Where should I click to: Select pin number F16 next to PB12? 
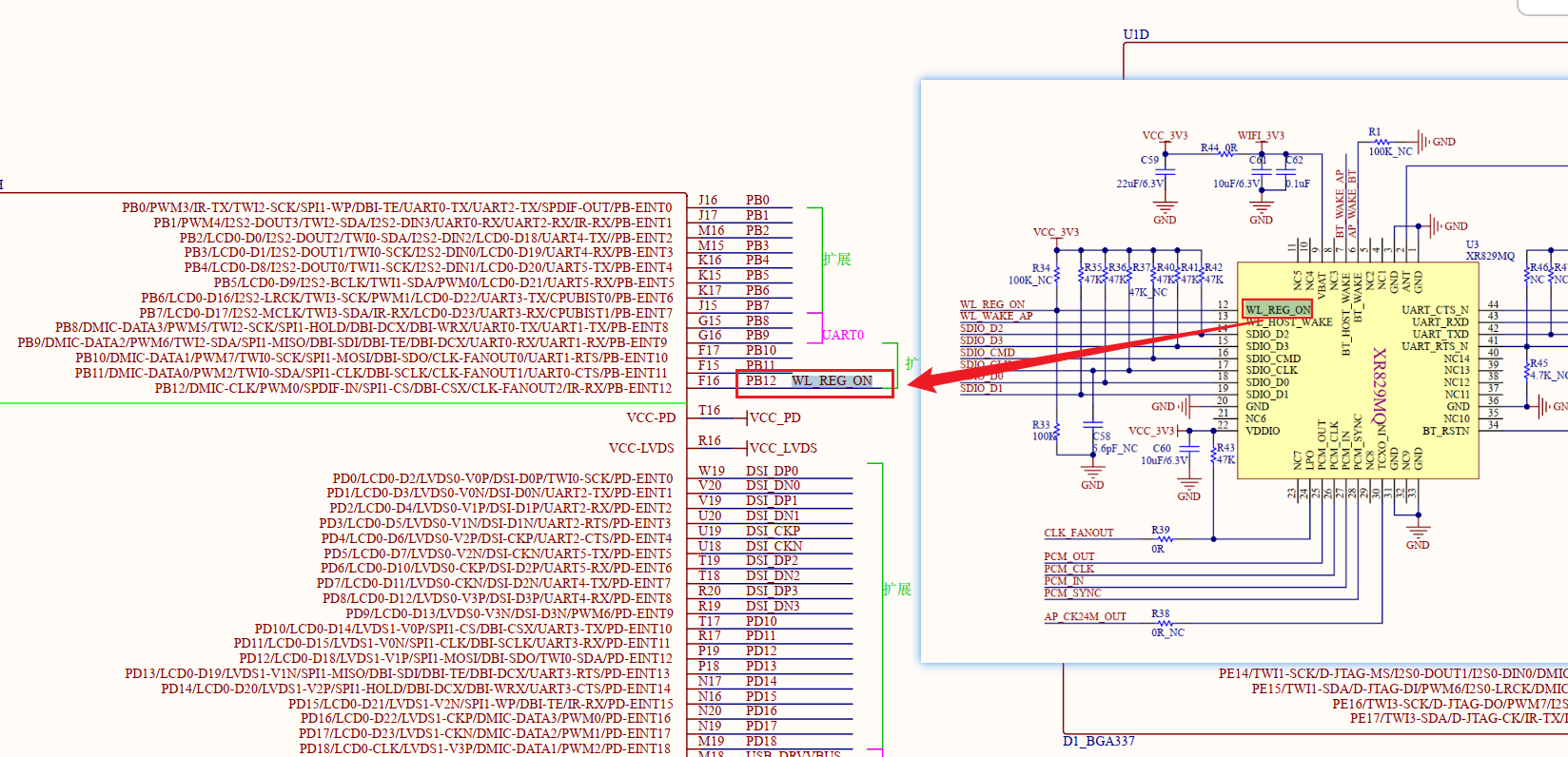709,380
